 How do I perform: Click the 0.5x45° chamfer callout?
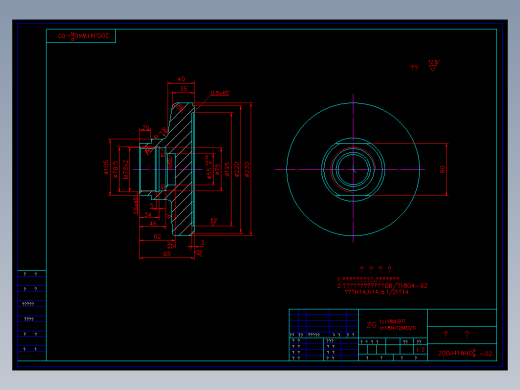(x=220, y=93)
